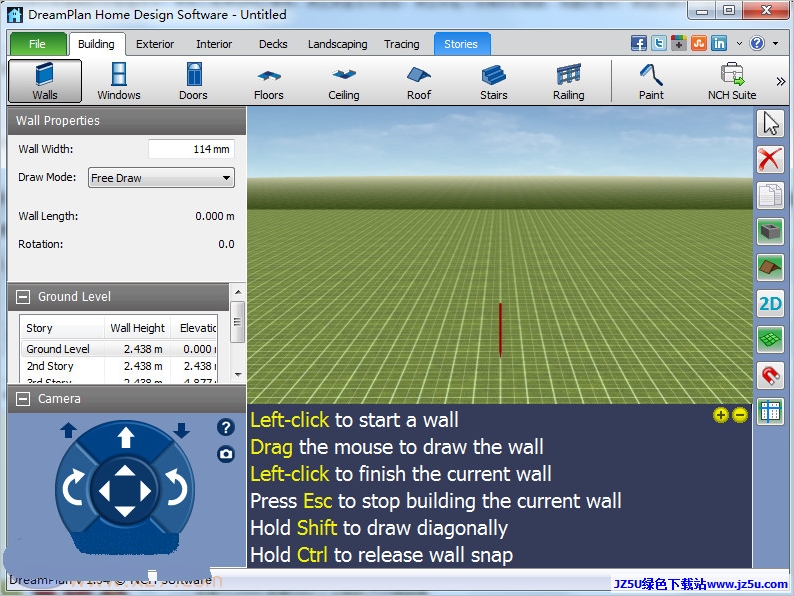Pick the Stairs tool
This screenshot has height=596, width=794.
coord(494,81)
